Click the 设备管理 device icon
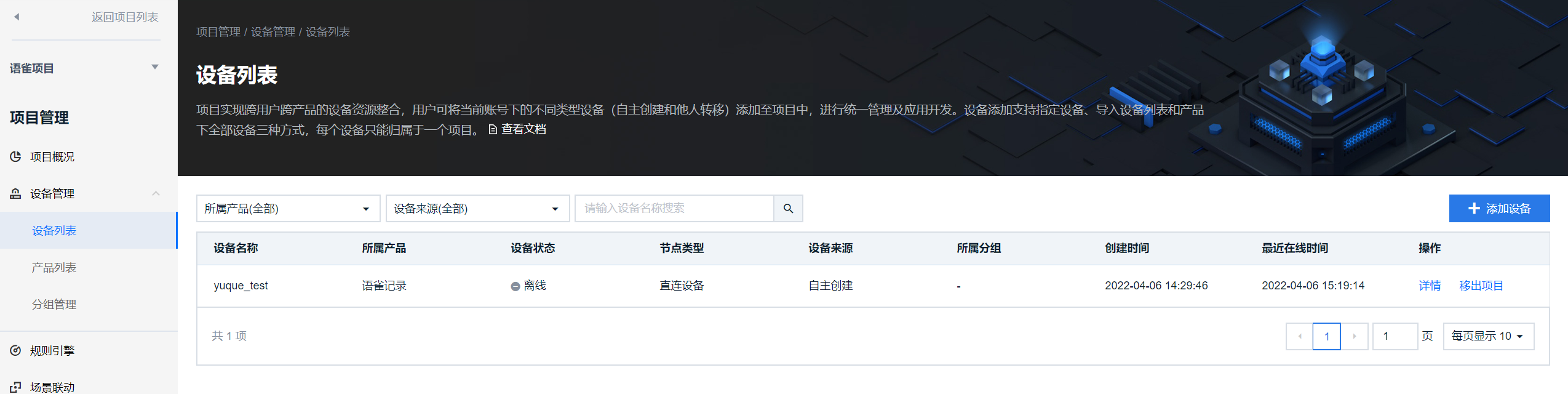Image resolution: width=1568 pixels, height=394 pixels. (x=16, y=193)
